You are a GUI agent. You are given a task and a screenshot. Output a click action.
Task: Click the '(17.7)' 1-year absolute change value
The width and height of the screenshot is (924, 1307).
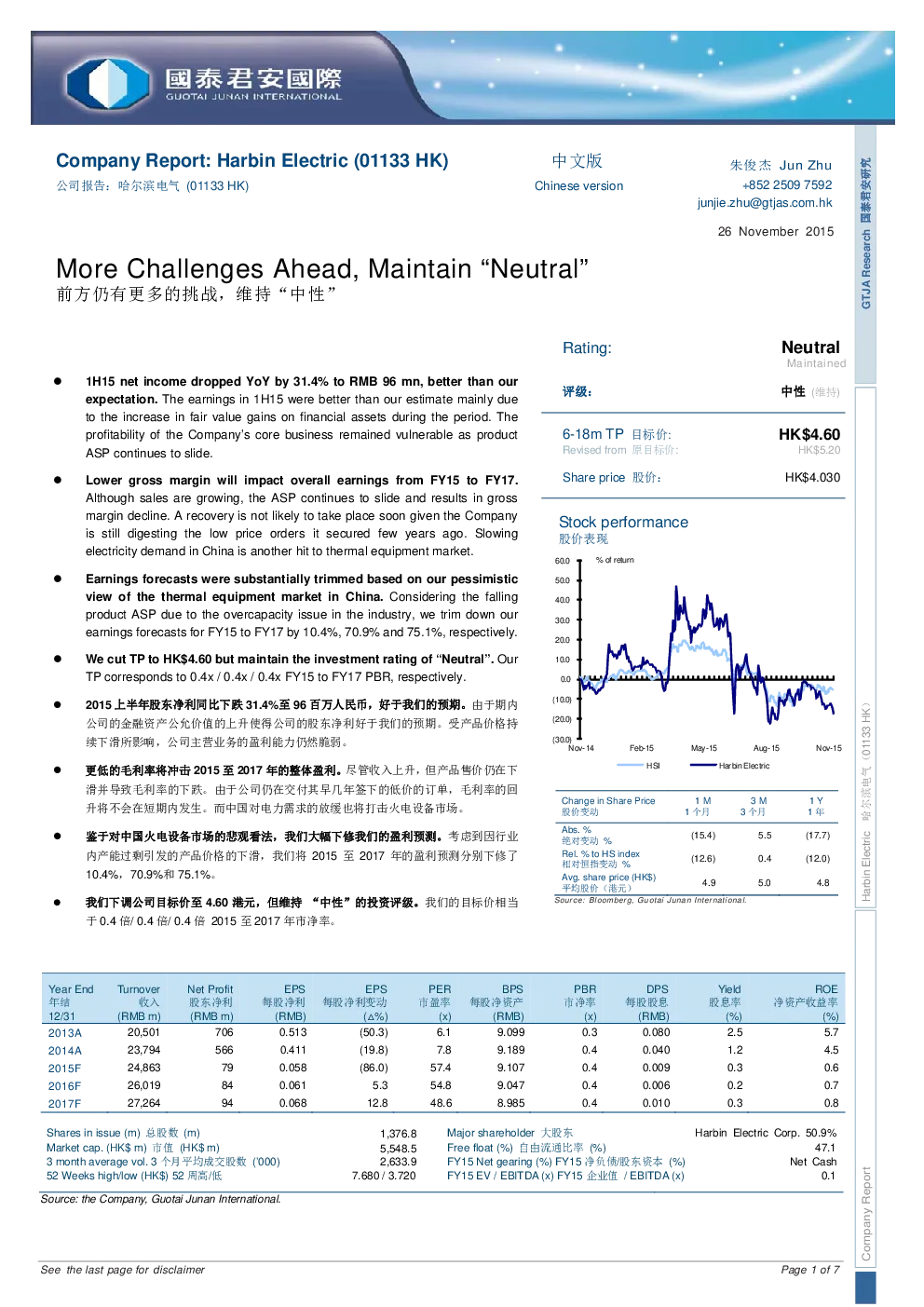tap(818, 836)
